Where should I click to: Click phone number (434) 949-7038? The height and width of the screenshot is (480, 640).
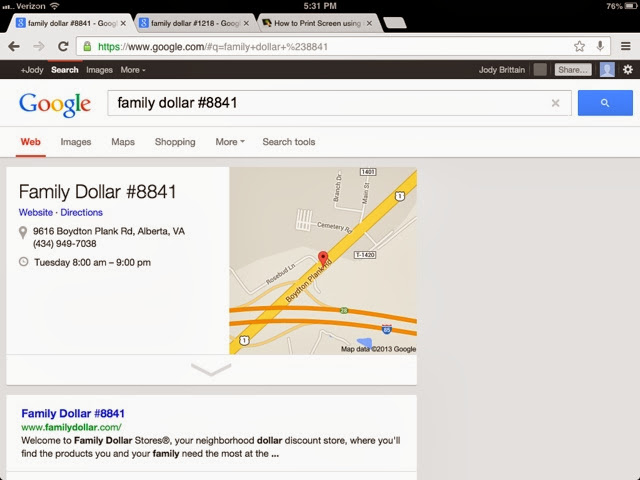pos(64,244)
